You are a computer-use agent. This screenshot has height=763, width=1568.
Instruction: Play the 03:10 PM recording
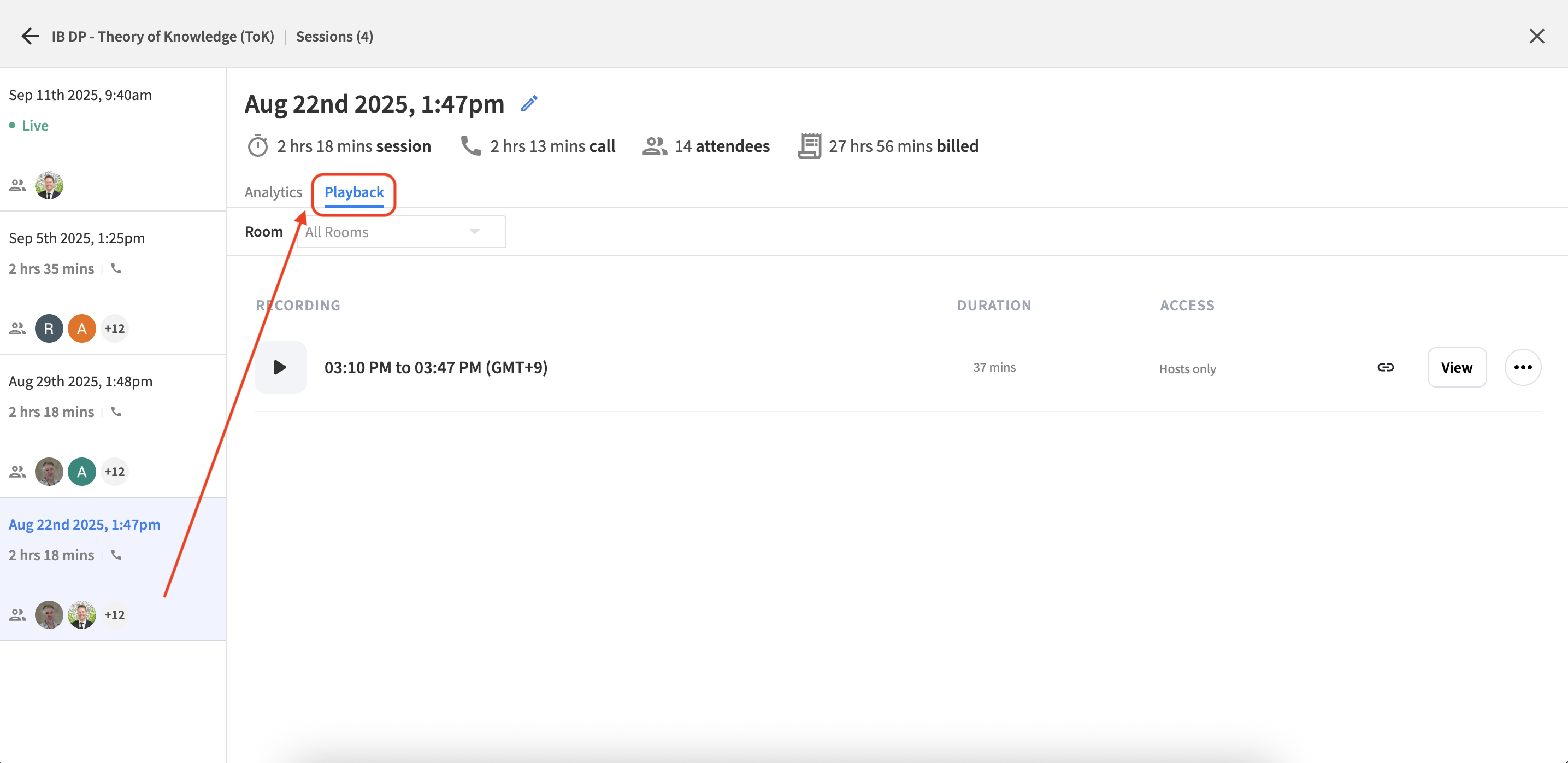(280, 367)
